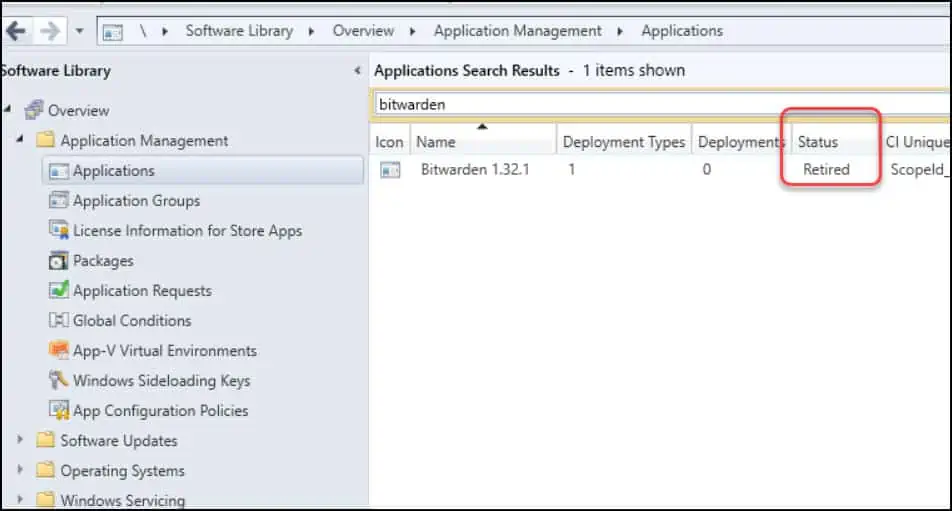The image size is (952, 511).
Task: Expand the Software Updates folder
Action: pos(20,439)
